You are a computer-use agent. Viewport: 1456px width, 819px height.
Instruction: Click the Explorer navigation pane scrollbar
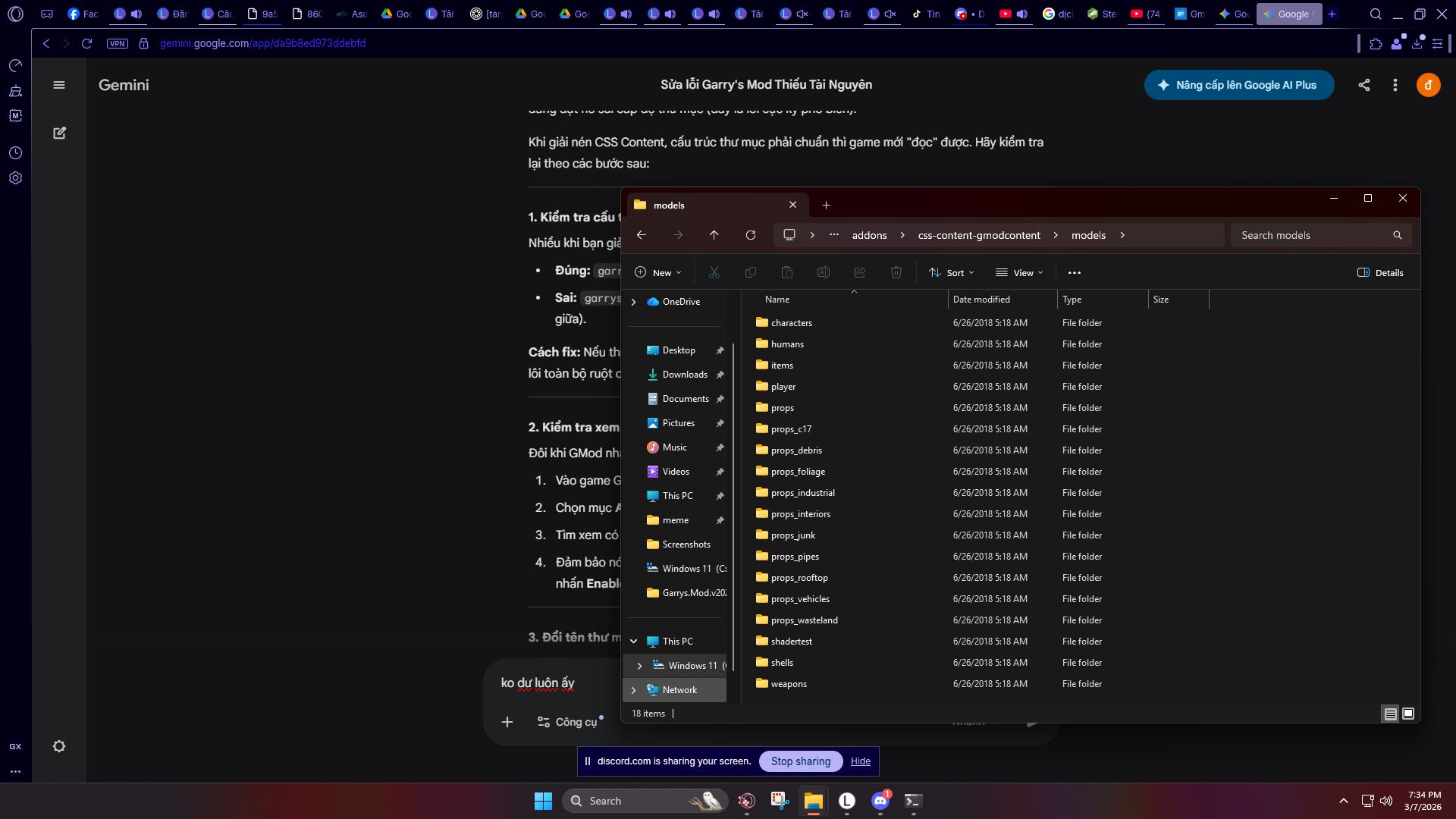pos(733,500)
